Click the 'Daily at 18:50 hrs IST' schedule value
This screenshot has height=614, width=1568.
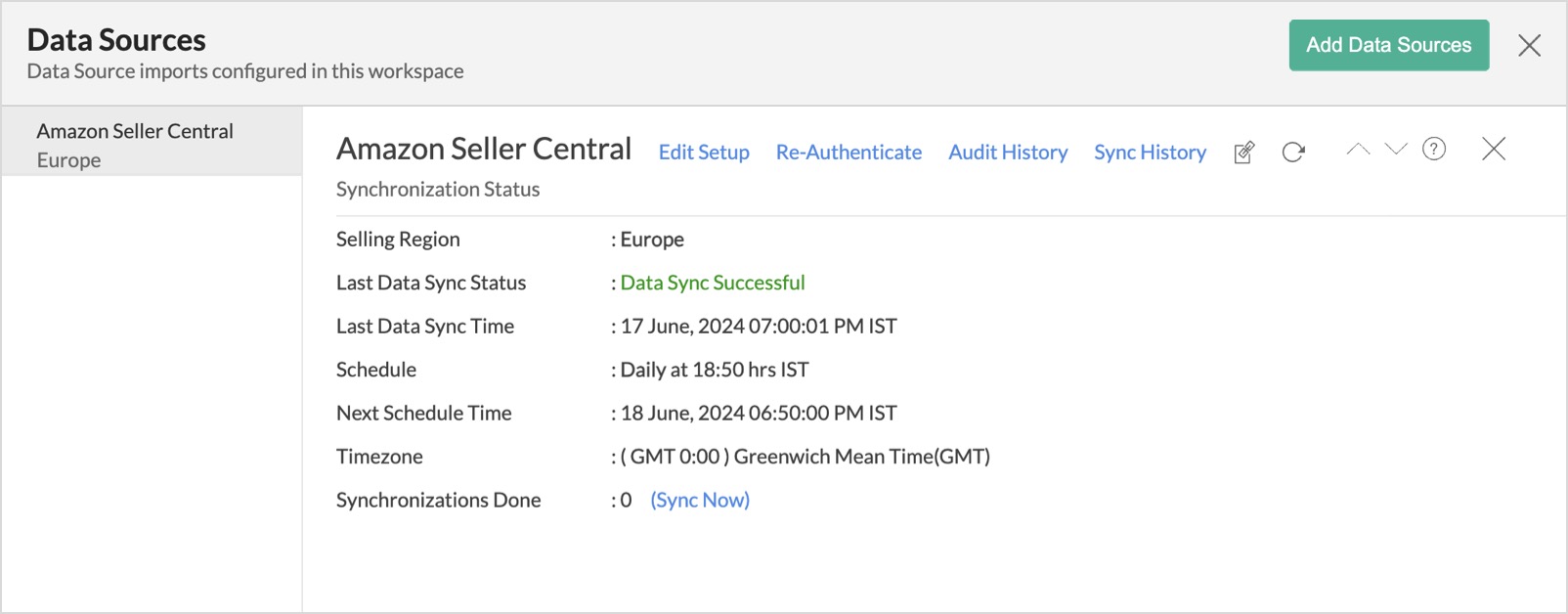pos(715,370)
